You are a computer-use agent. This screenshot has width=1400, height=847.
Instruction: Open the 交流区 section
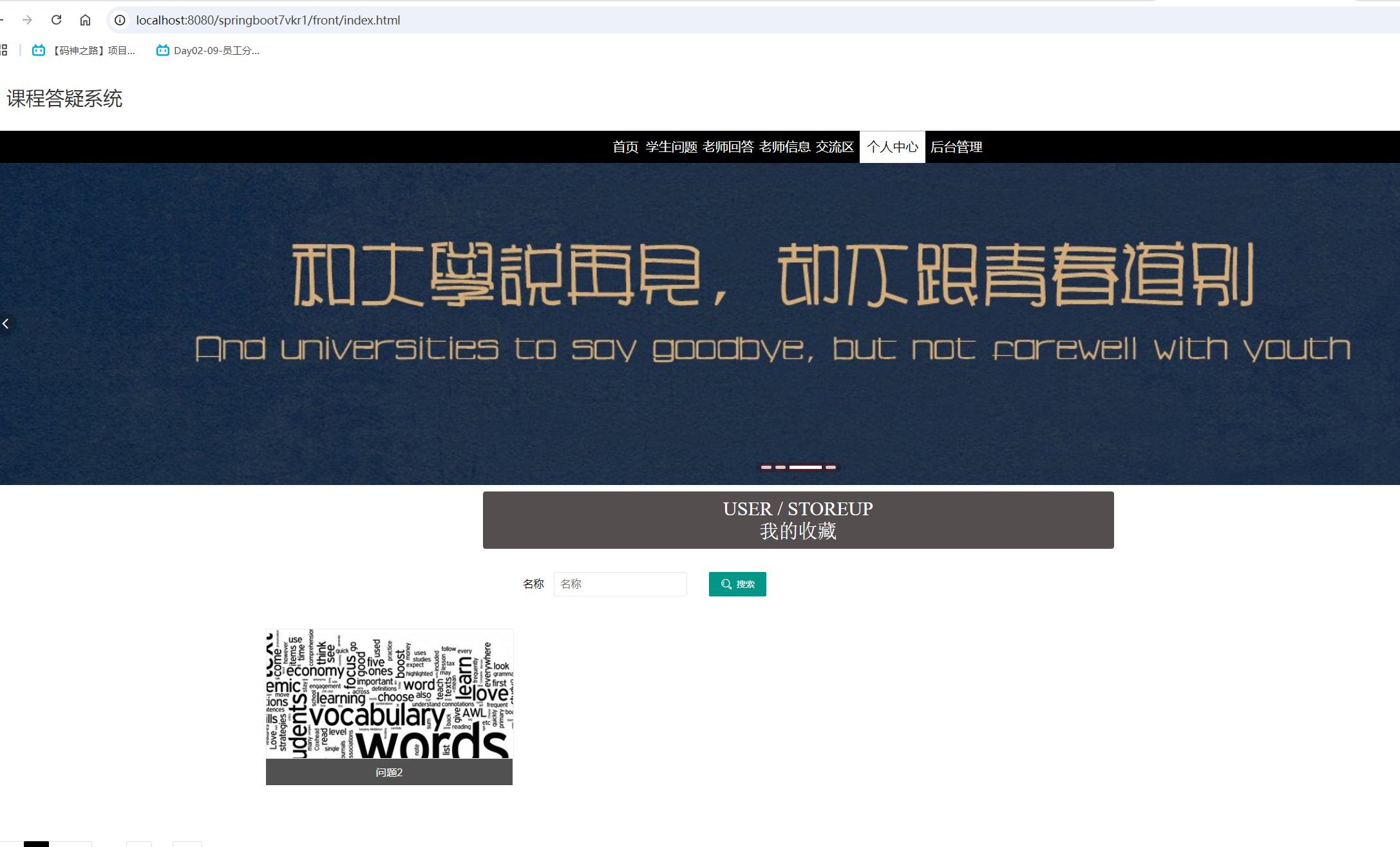point(835,147)
